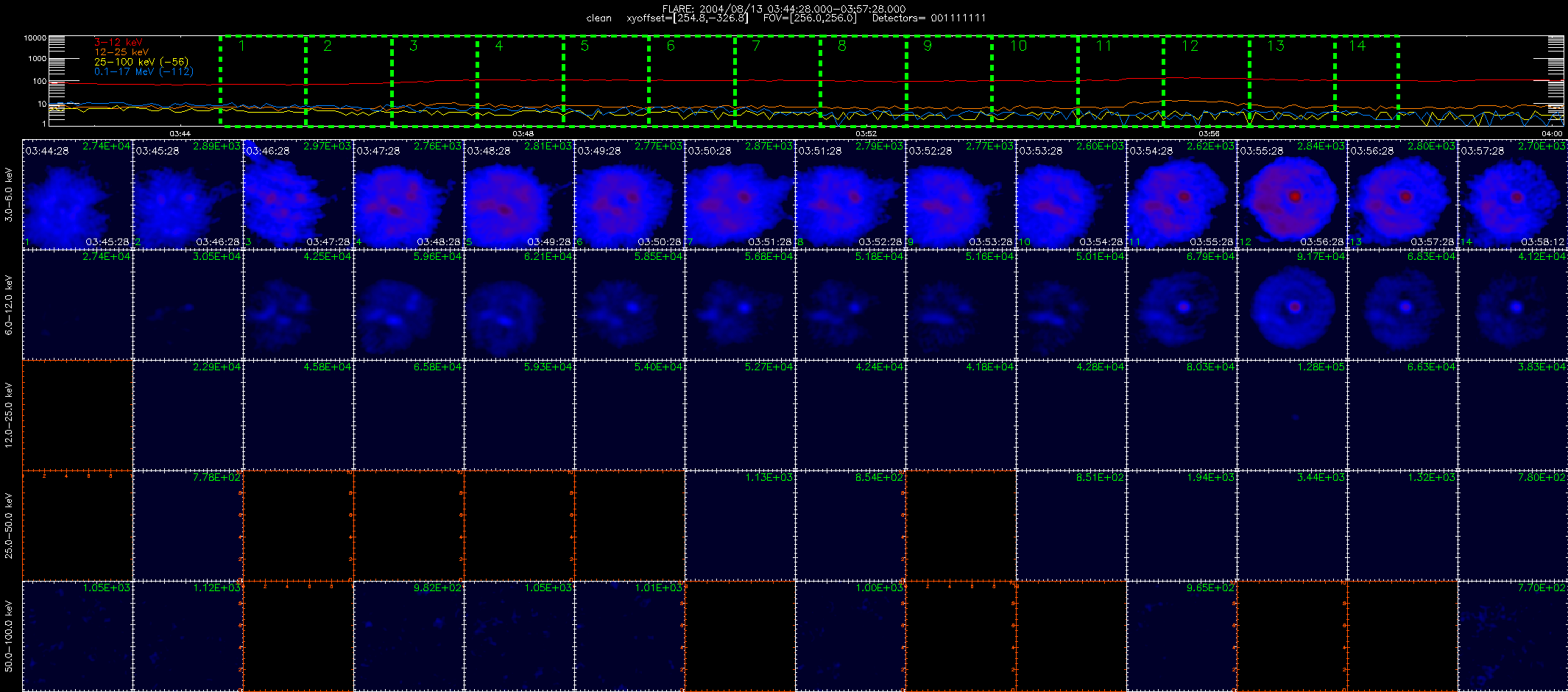Open the 6–12 keV image labeled 4.25E+04
The height and width of the screenshot is (692, 1568).
coord(298,305)
